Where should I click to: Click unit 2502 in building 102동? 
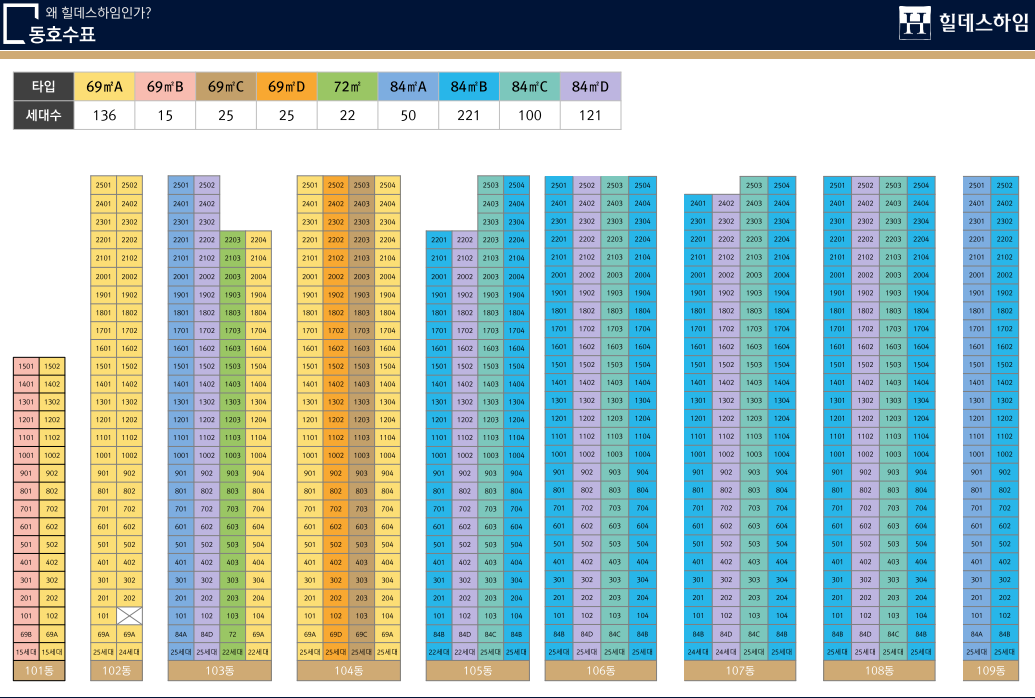click(129, 186)
